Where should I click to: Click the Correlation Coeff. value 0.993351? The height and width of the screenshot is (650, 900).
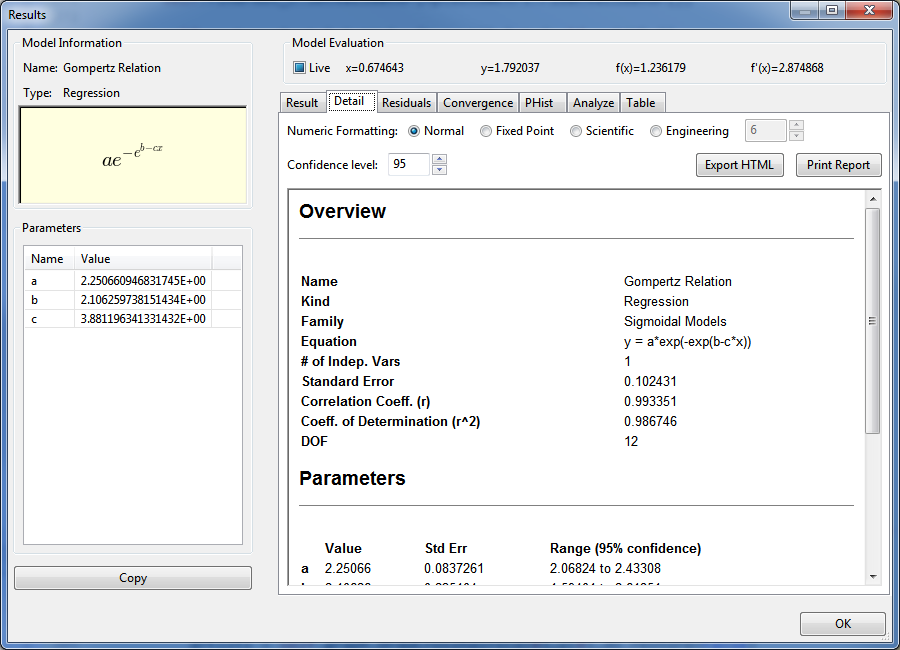point(650,401)
